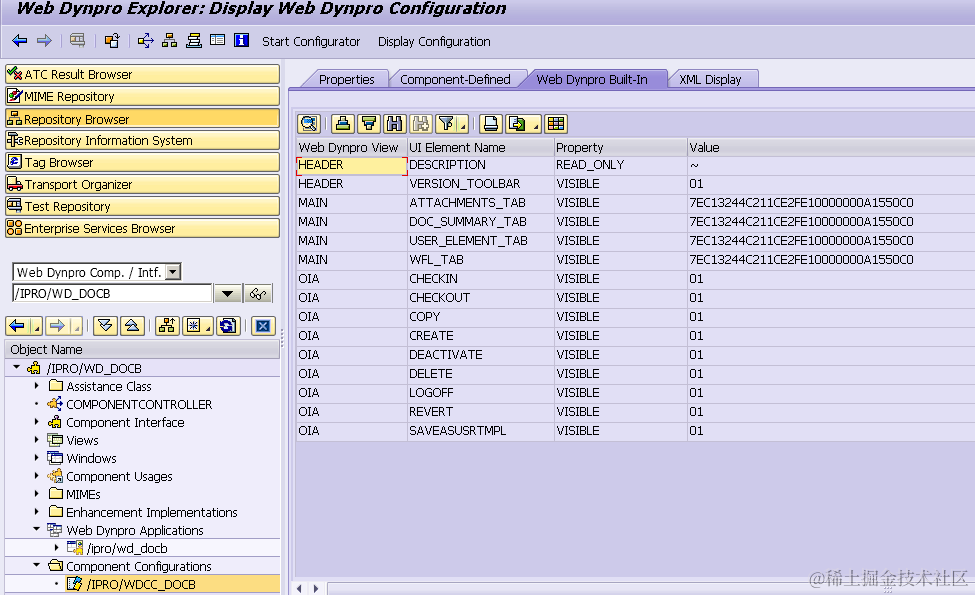Select the Web Dynpro Built-In tab
The height and width of the screenshot is (595, 975).
click(592, 80)
